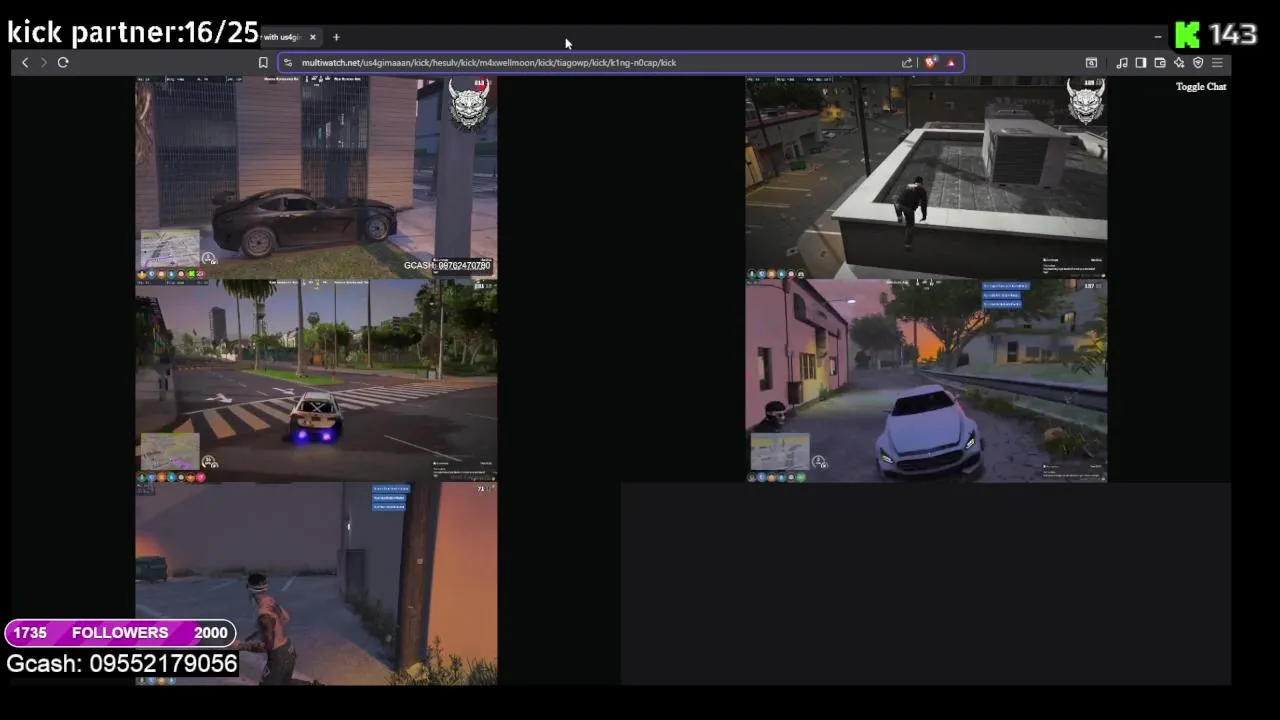1280x720 pixels.
Task: Select the crosswalk street car stream
Action: pyautogui.click(x=316, y=381)
